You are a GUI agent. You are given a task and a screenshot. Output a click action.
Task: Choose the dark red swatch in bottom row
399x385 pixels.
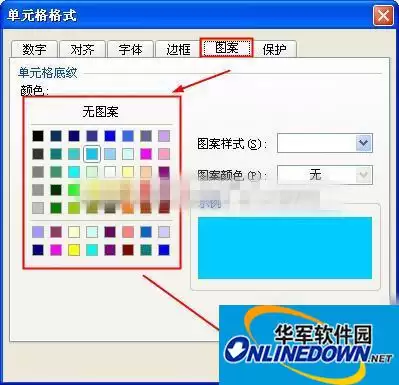[128, 250]
